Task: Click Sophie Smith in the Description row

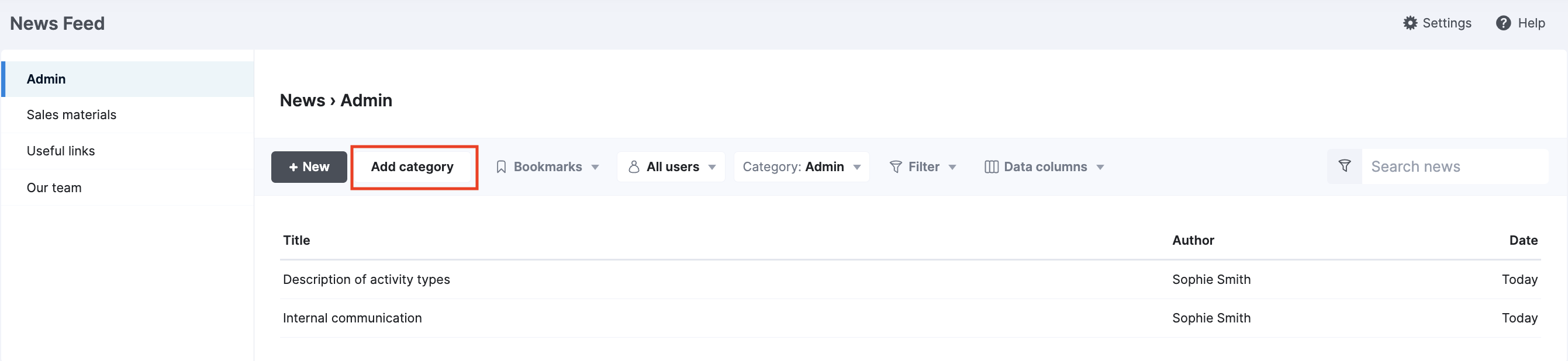Action: tap(1211, 280)
